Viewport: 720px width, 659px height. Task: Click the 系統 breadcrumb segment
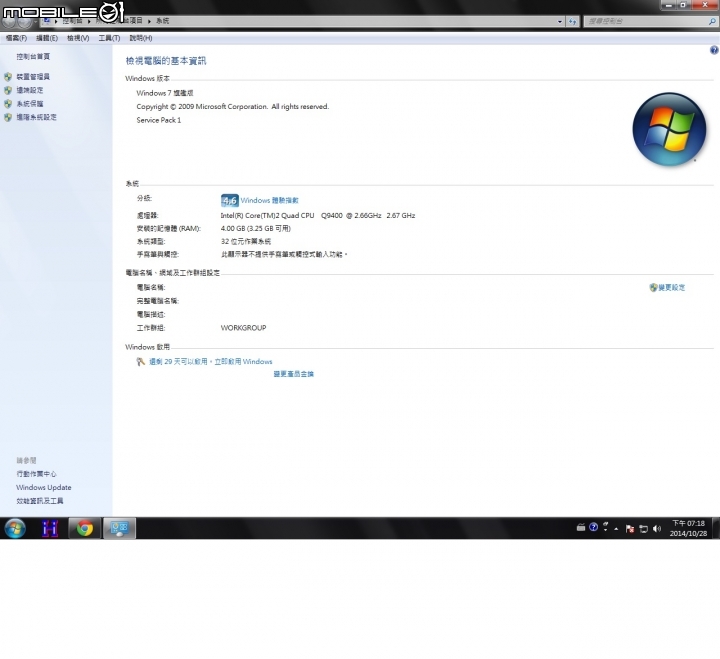[163, 21]
